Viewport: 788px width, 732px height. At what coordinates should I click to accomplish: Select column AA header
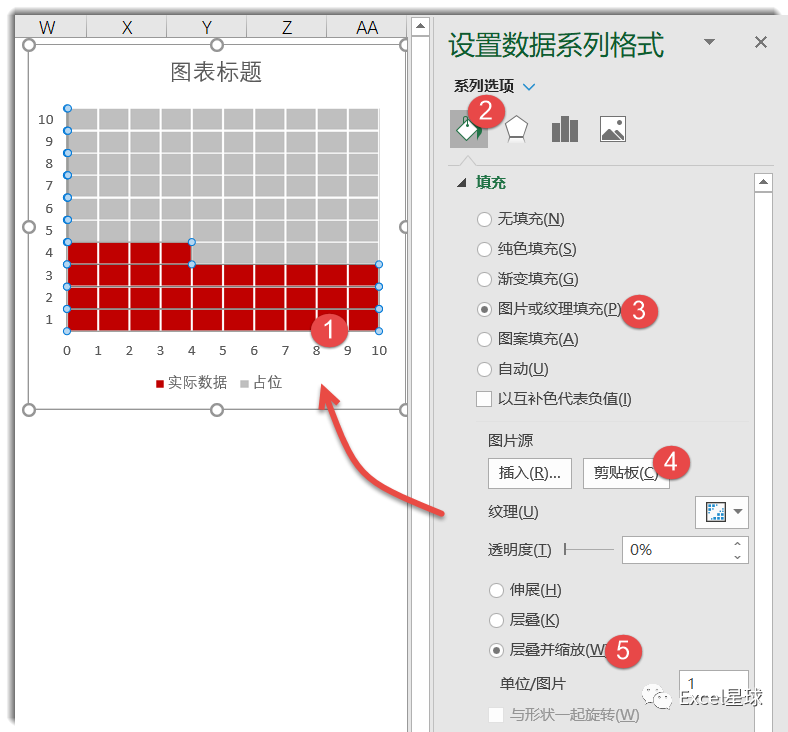click(366, 27)
